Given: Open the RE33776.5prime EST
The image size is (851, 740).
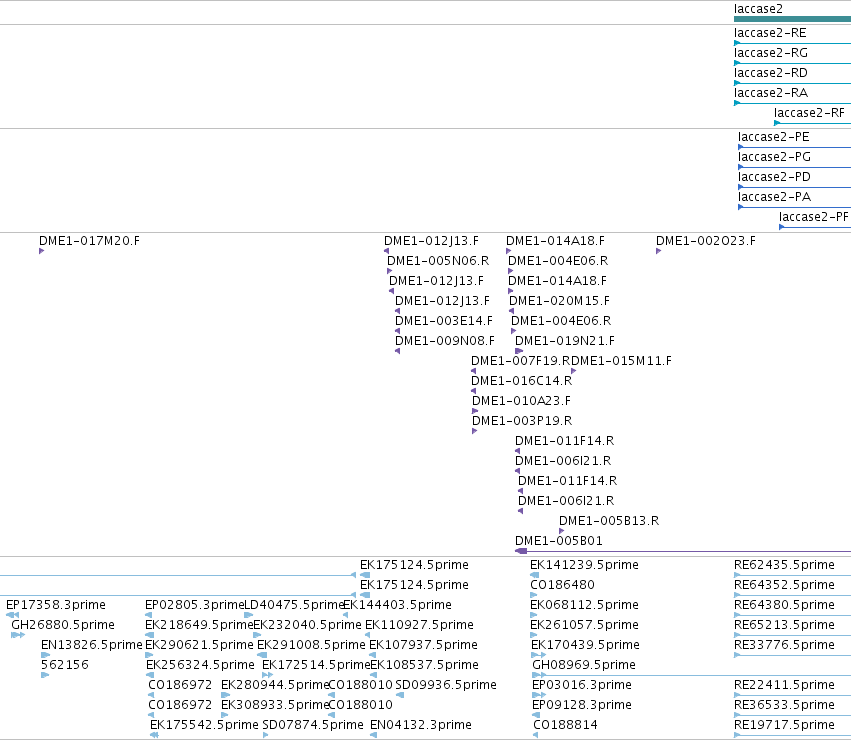Looking at the screenshot, I should (x=784, y=645).
